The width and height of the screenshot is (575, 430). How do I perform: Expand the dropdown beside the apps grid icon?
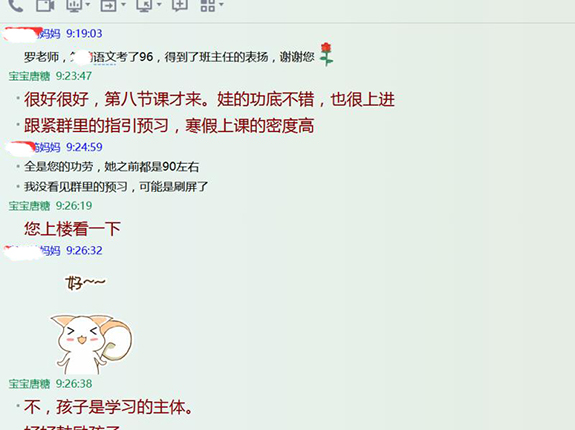coord(221,5)
